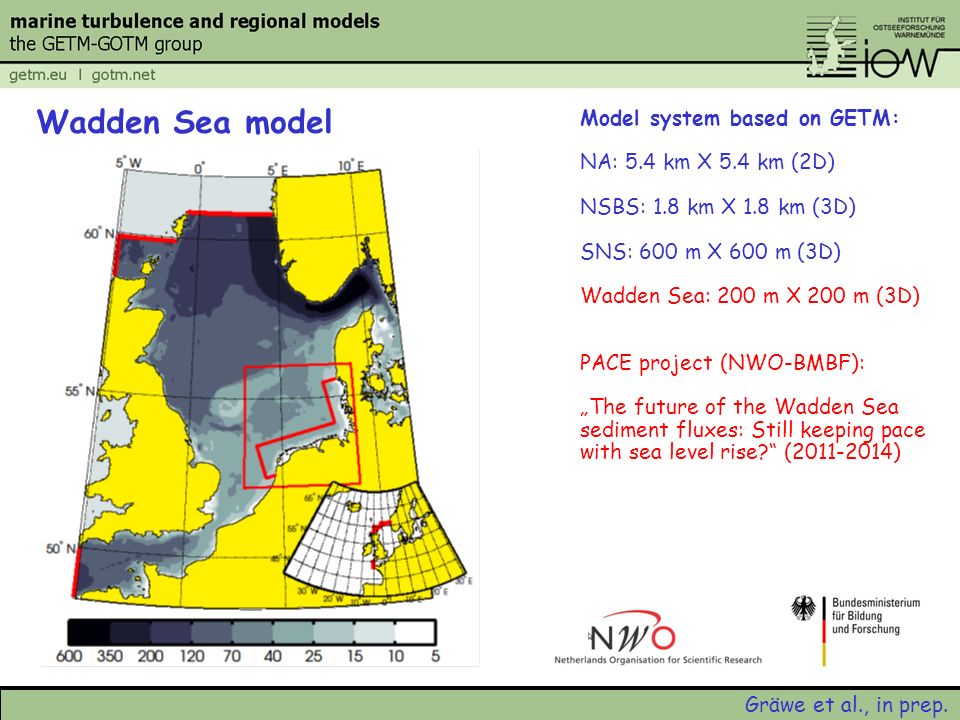Click the '5° W' longitude label

(129, 162)
